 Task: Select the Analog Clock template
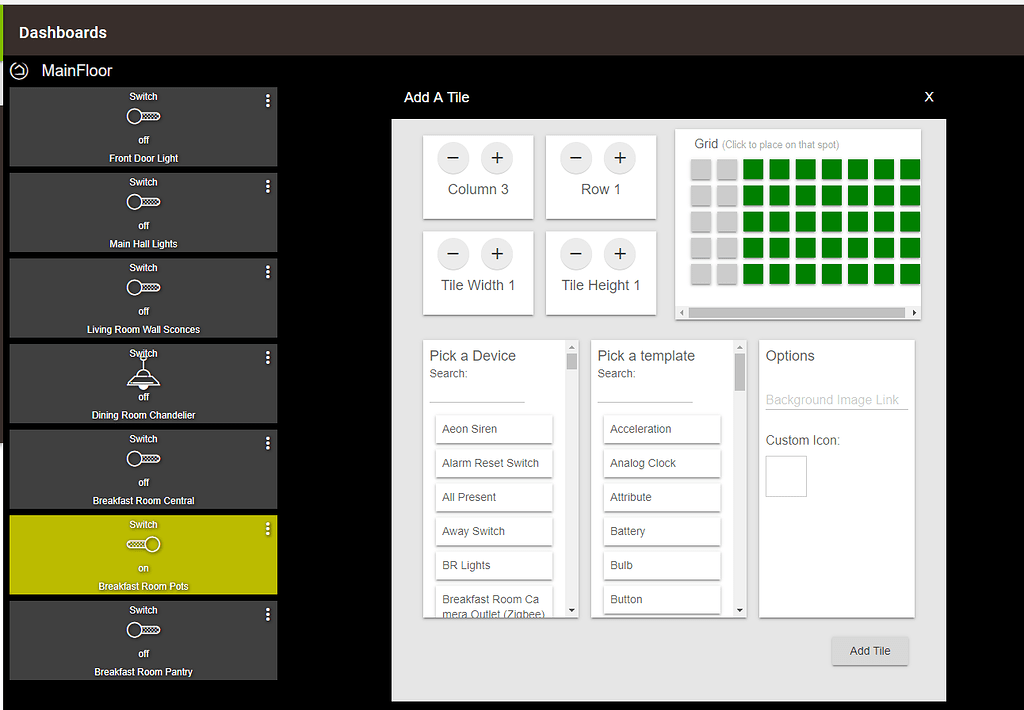[x=661, y=463]
